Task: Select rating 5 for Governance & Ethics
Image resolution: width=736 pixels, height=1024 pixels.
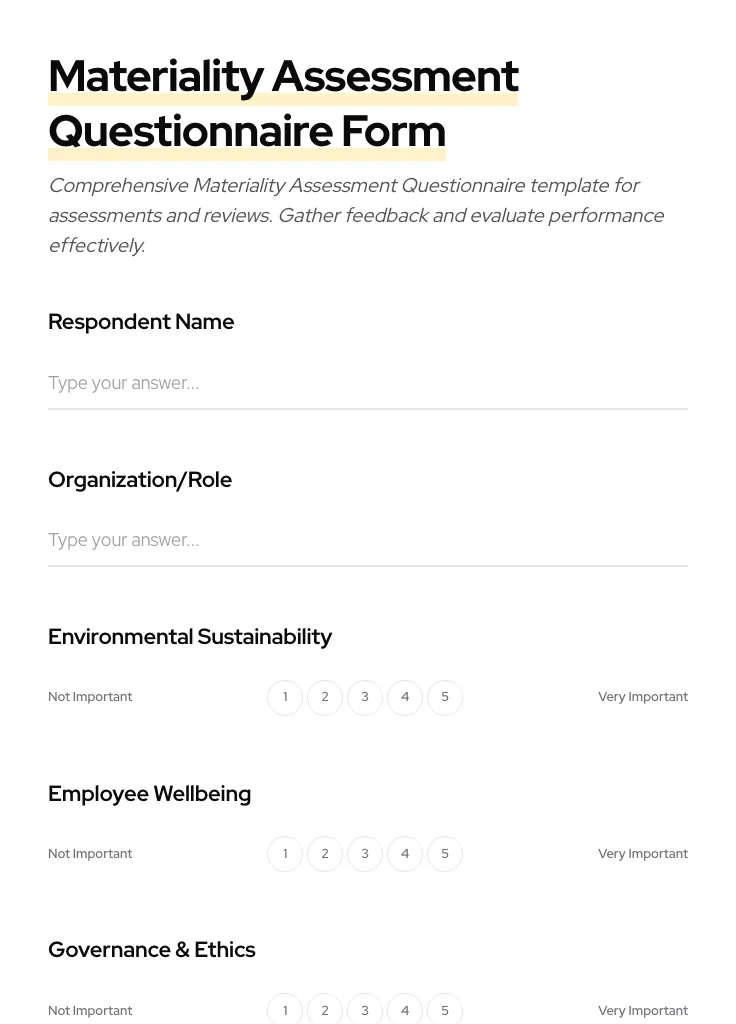Action: point(445,1010)
